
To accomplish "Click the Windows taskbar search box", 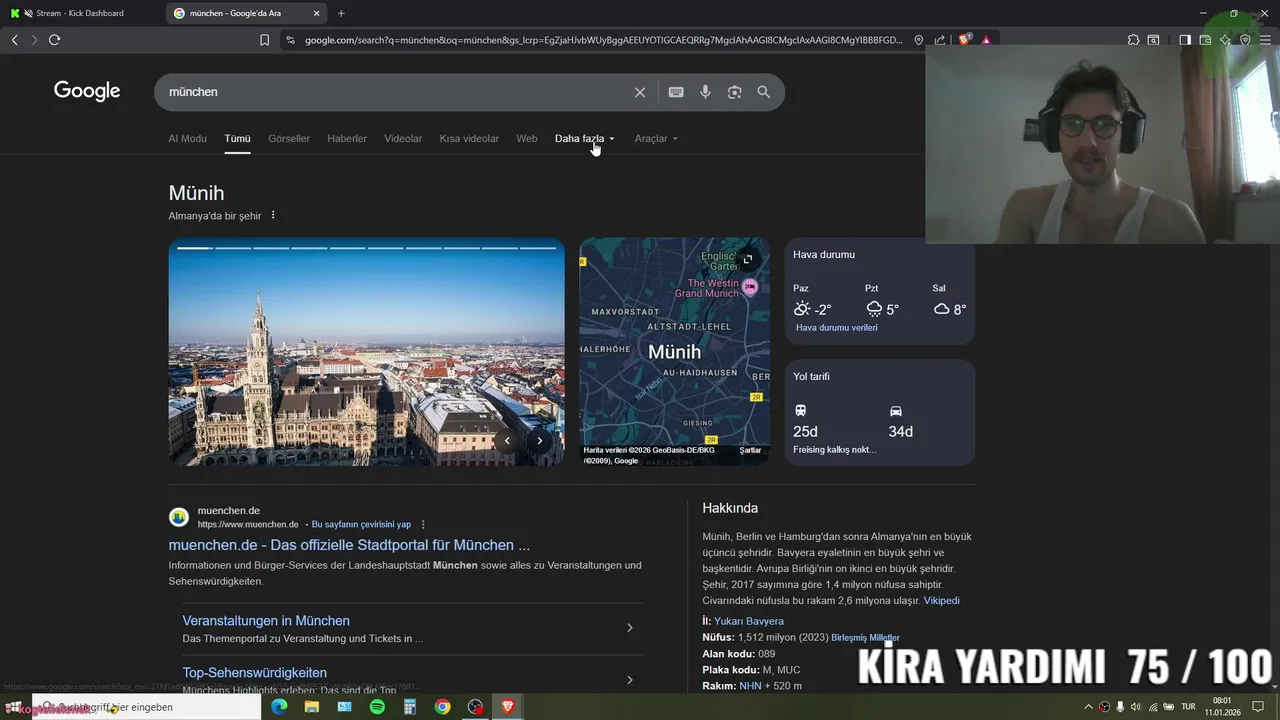I will pos(147,707).
